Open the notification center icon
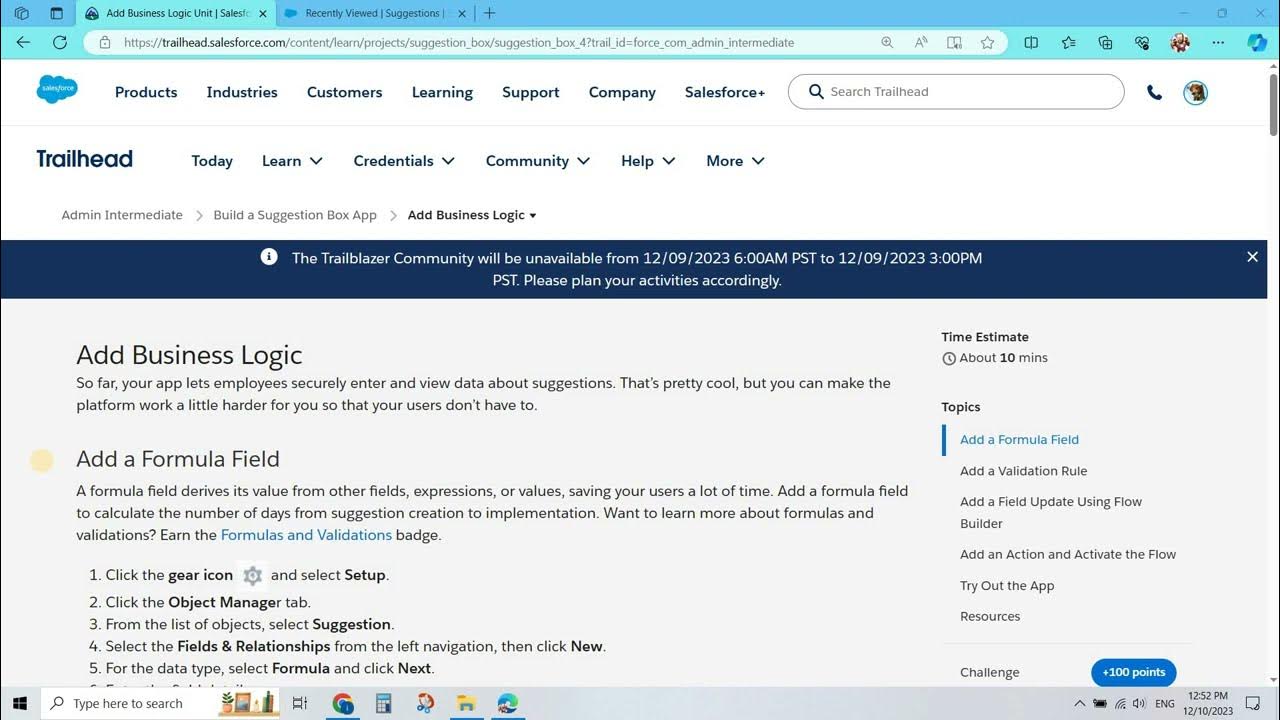Image resolution: width=1280 pixels, height=720 pixels. point(1254,704)
